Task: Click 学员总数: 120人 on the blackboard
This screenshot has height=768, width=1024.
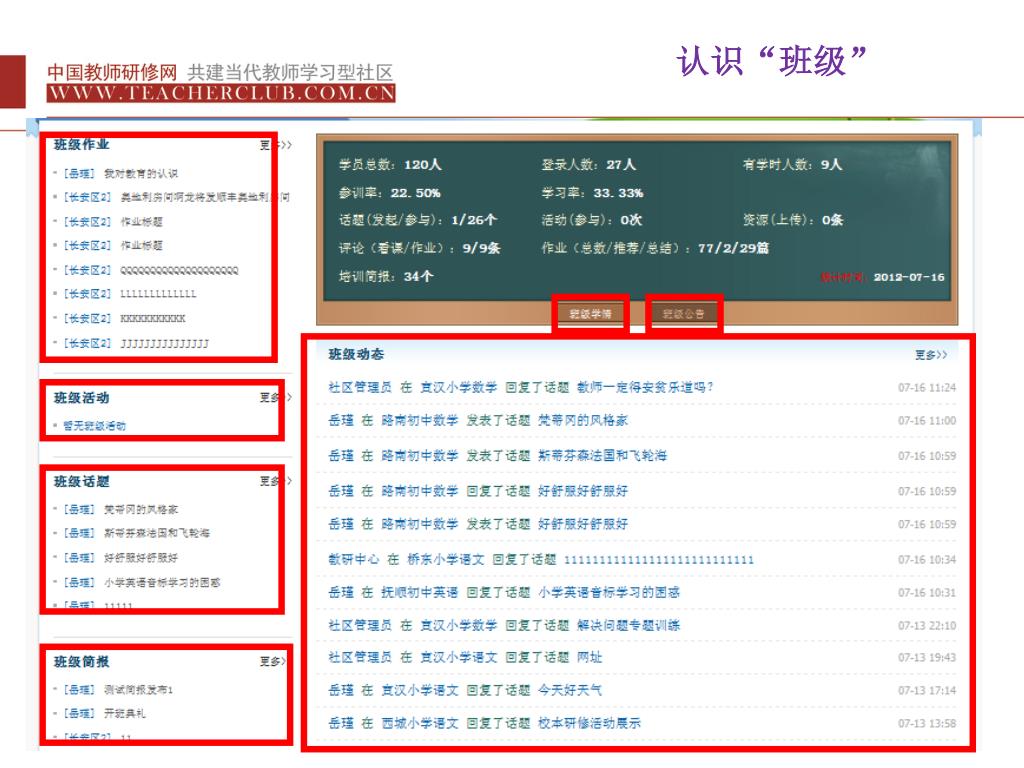Action: click(x=390, y=165)
